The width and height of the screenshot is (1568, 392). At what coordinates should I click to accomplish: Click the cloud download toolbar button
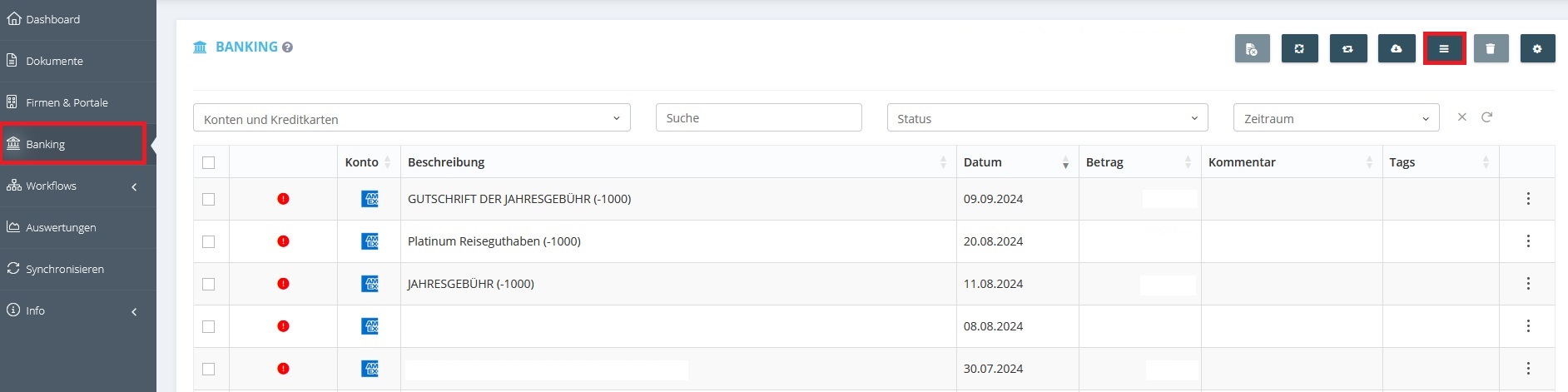pos(1397,49)
